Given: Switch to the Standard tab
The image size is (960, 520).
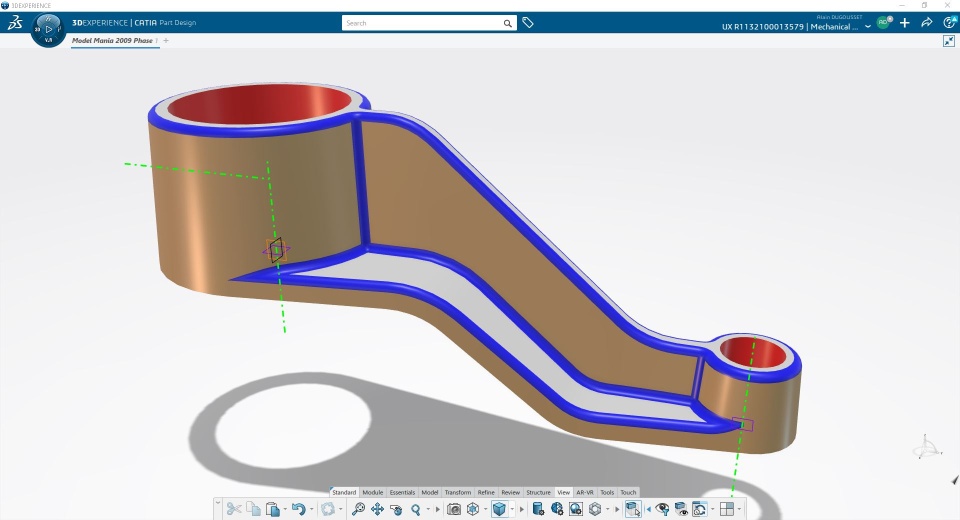Looking at the screenshot, I should (x=344, y=492).
